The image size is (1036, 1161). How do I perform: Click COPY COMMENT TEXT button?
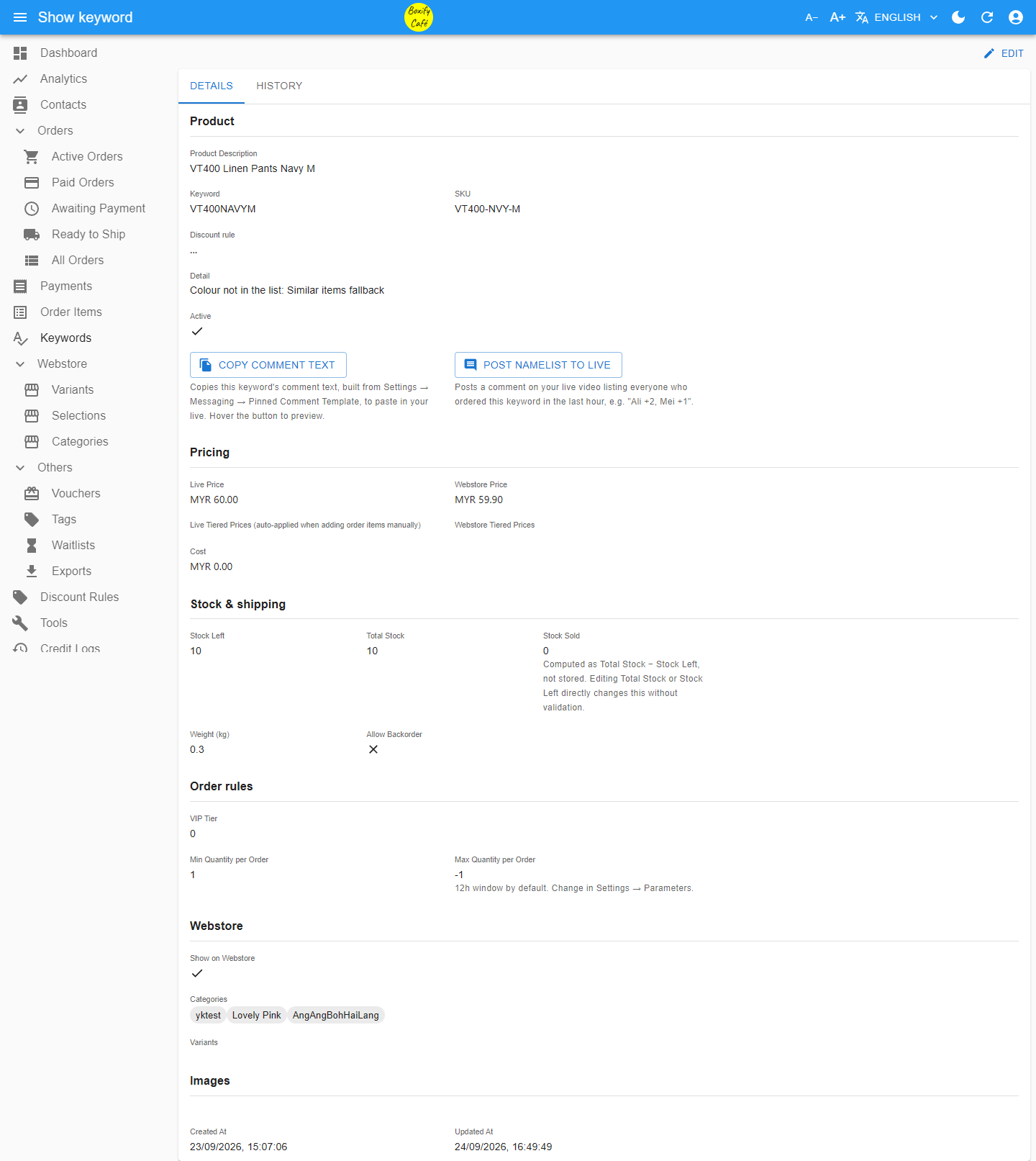tap(268, 365)
